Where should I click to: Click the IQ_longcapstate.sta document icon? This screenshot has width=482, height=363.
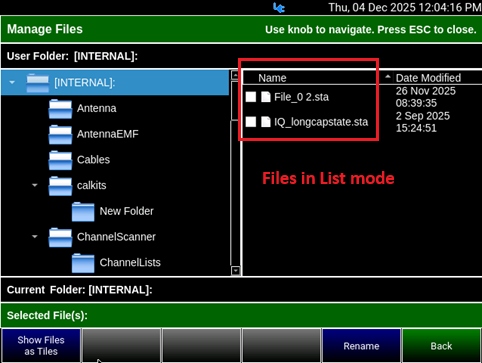265,122
